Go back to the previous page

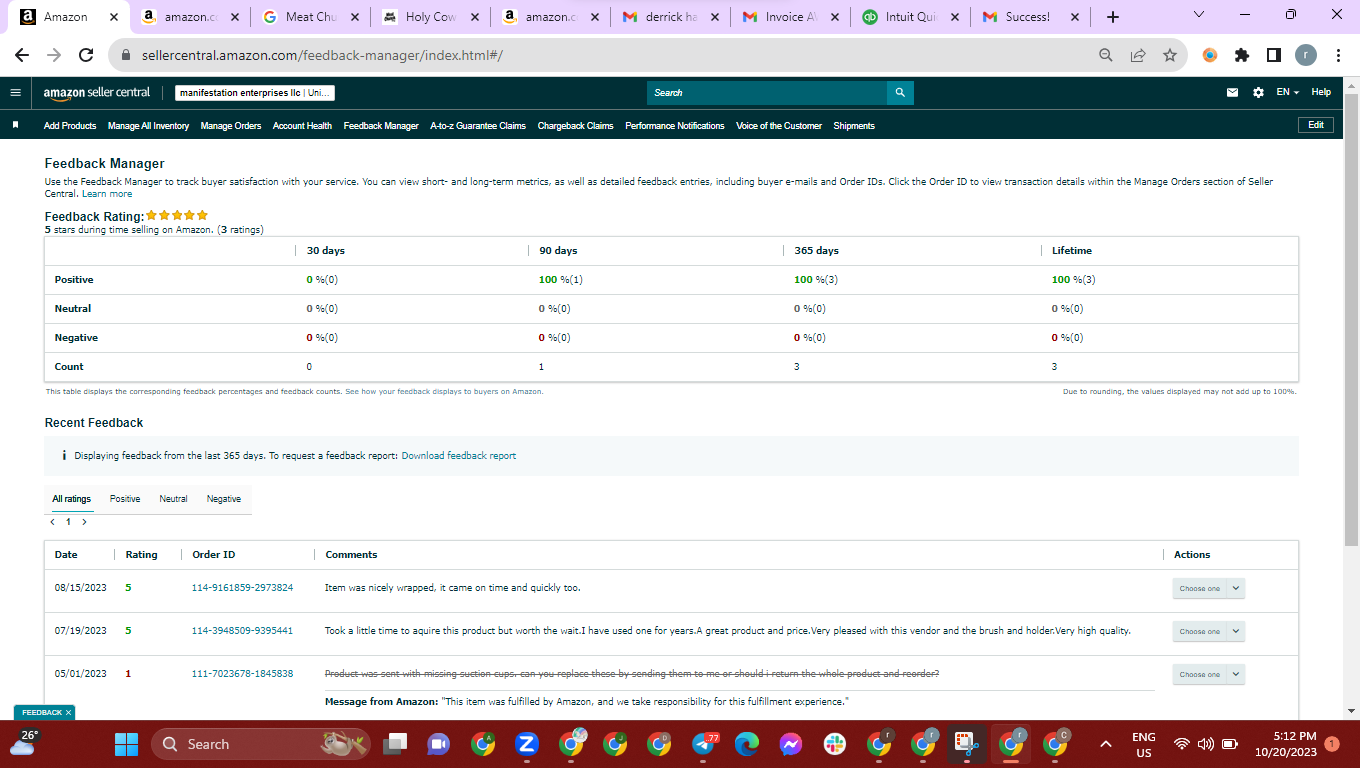(22, 55)
